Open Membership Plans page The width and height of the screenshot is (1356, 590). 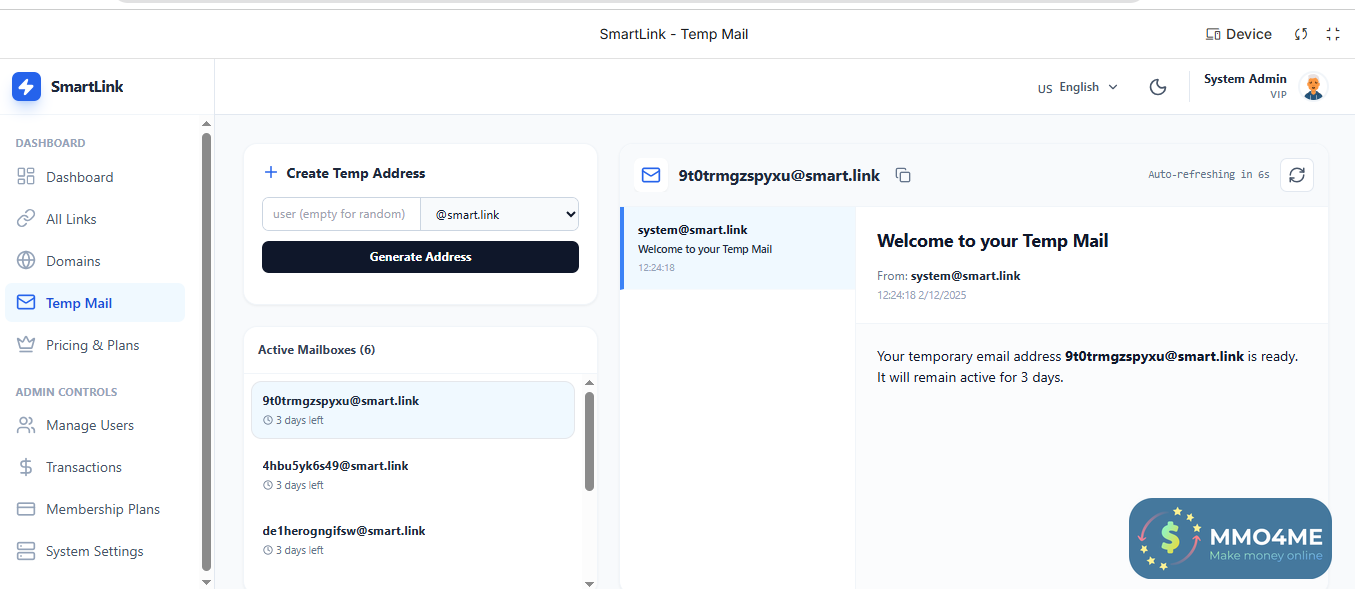coord(95,509)
